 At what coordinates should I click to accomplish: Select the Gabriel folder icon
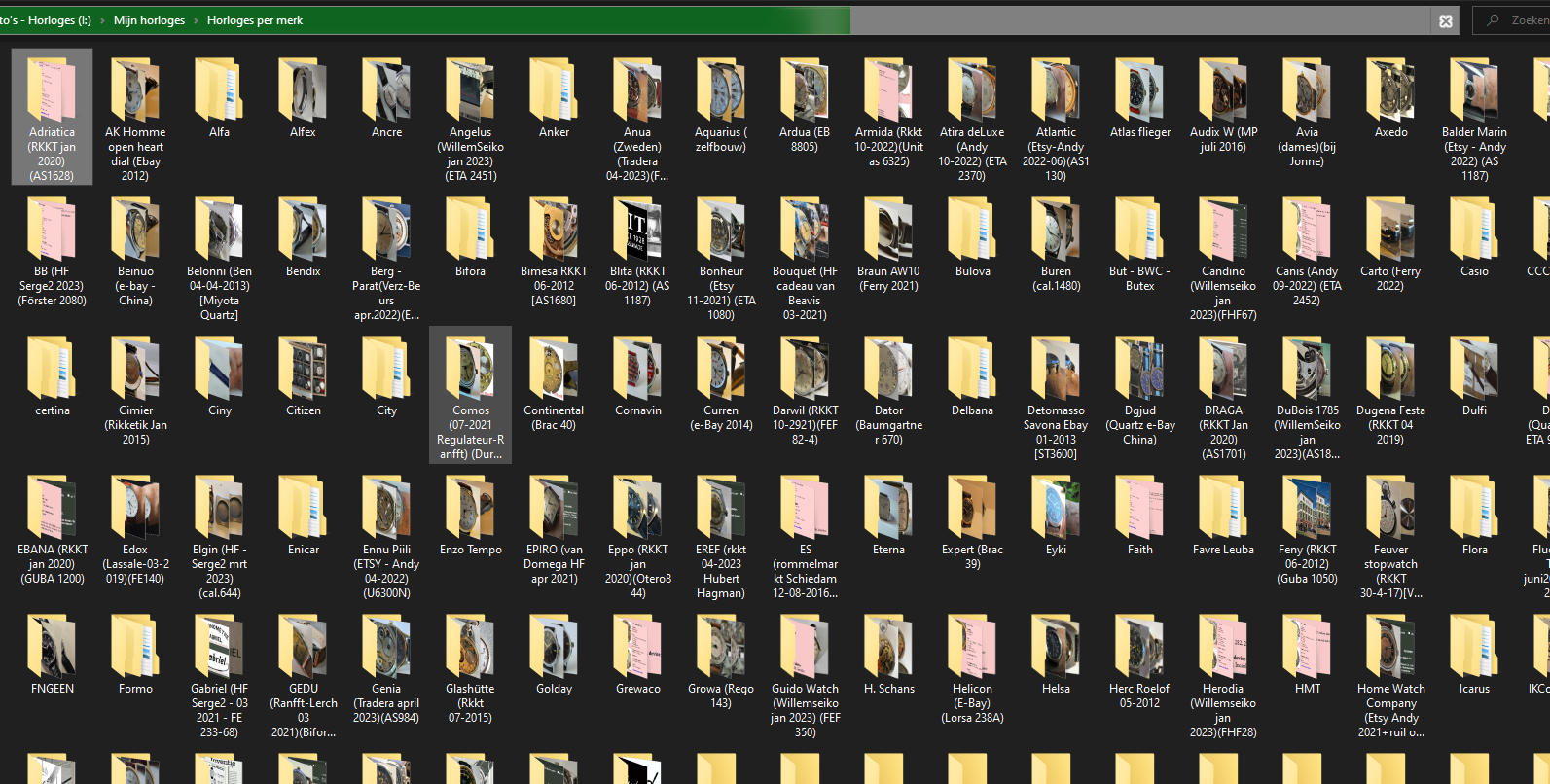(x=219, y=646)
